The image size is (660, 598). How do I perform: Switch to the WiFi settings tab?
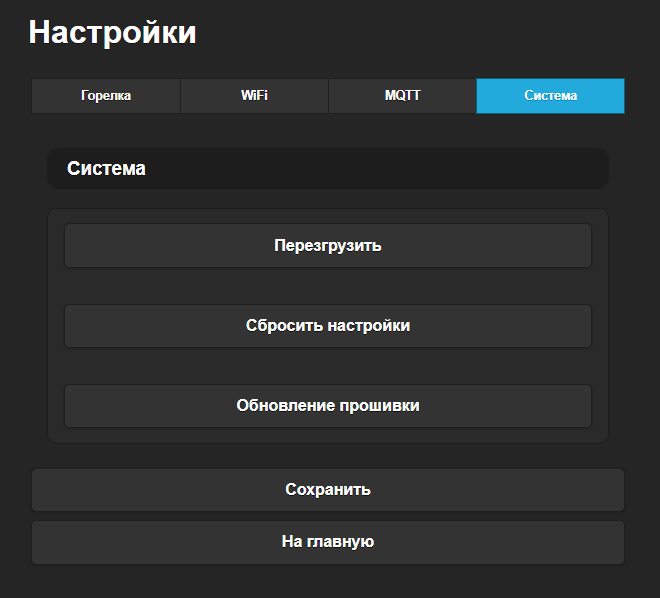tap(254, 96)
